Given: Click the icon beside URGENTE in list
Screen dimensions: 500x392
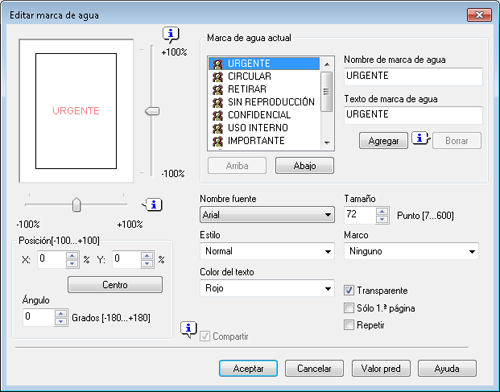Looking at the screenshot, I should click(217, 63).
